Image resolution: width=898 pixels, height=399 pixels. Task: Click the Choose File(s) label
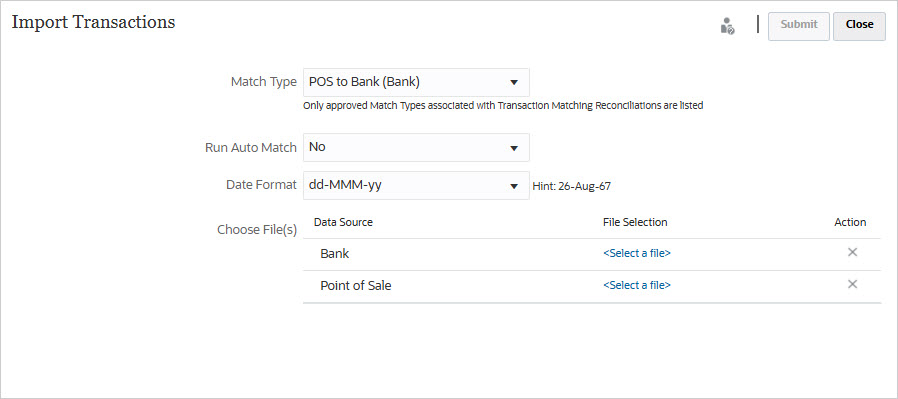(257, 230)
